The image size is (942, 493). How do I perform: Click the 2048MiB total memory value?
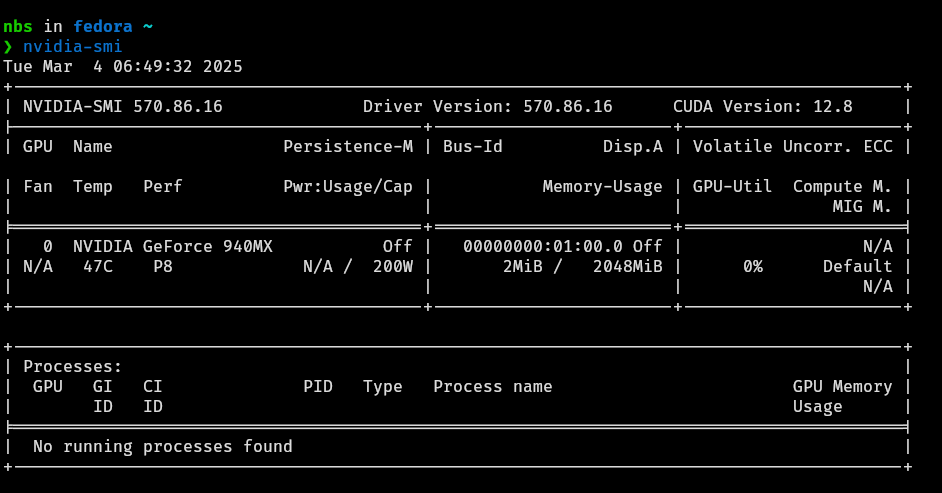tap(628, 266)
